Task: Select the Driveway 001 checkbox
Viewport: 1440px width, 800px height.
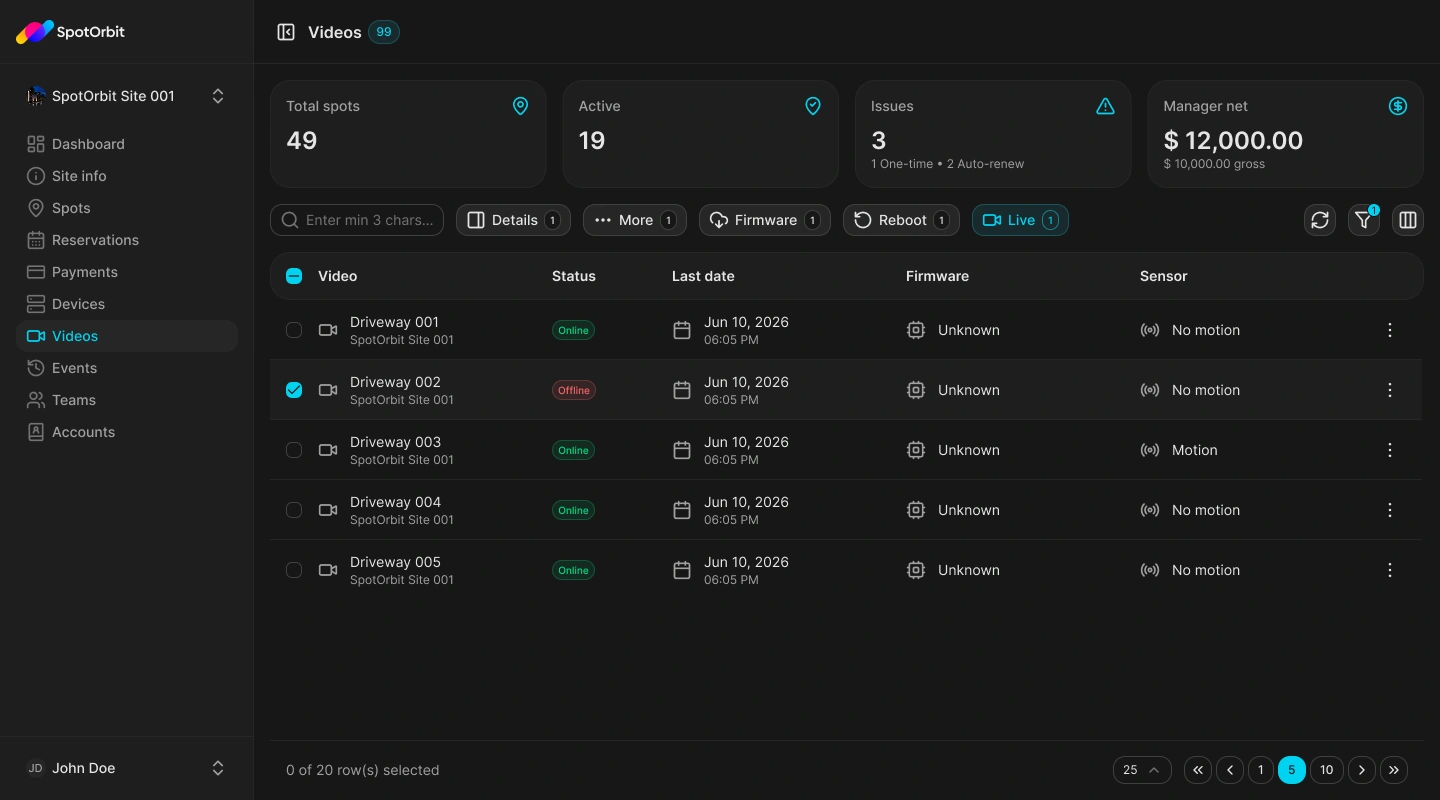Action: pyautogui.click(x=294, y=330)
